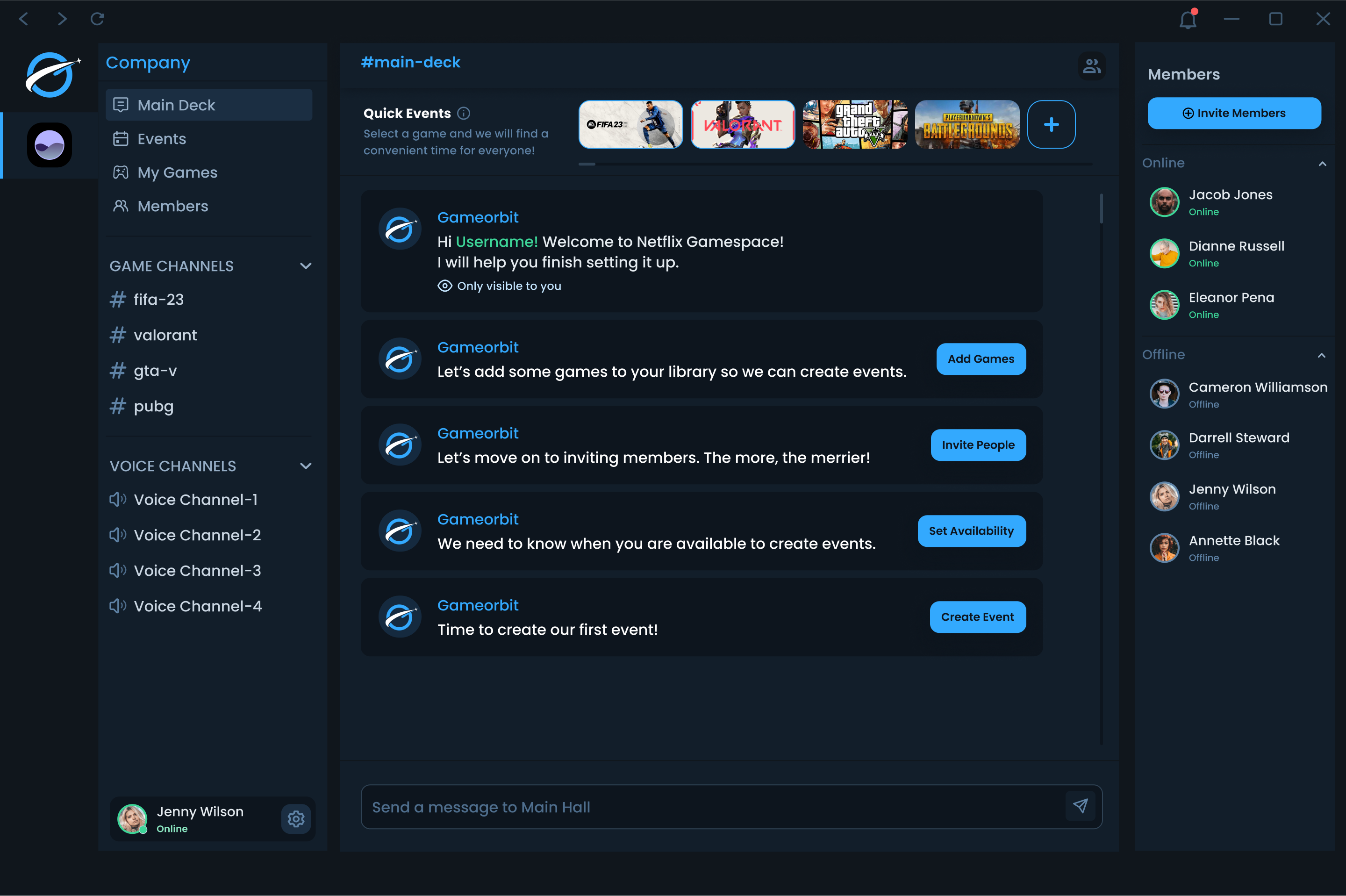Click Cameron Williamson's avatar
Viewport: 1346px width, 896px height.
point(1164,394)
